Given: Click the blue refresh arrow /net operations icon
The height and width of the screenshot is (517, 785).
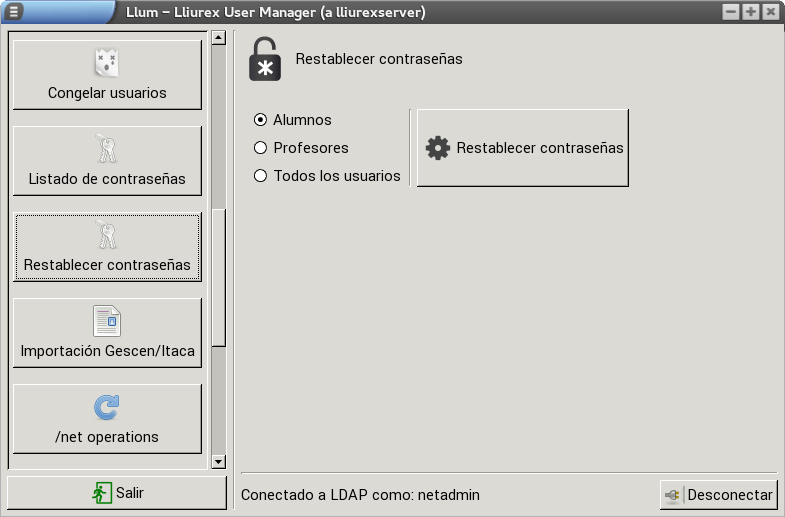Looking at the screenshot, I should pos(107,407).
